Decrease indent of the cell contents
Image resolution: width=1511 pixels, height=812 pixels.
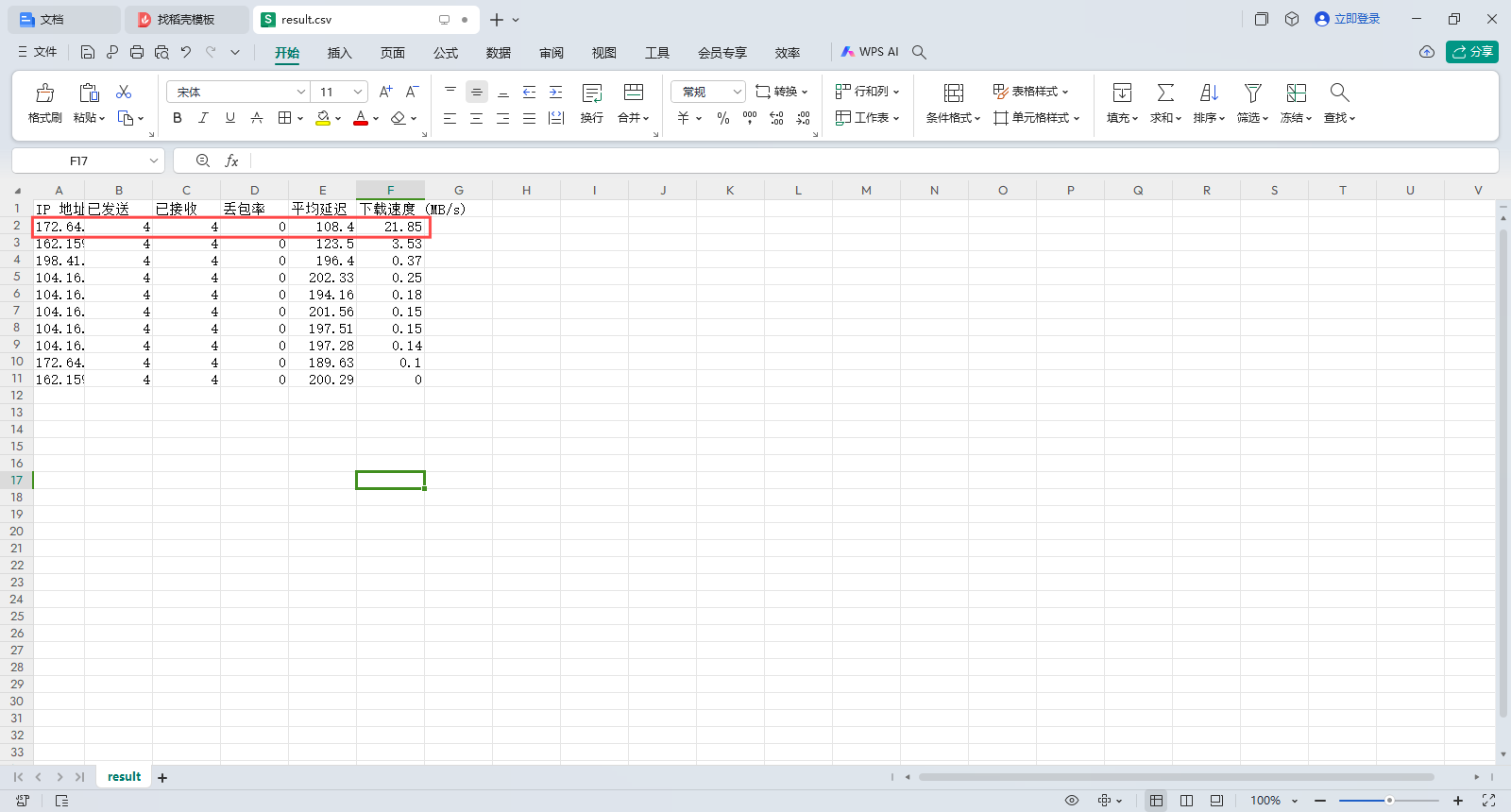point(530,92)
